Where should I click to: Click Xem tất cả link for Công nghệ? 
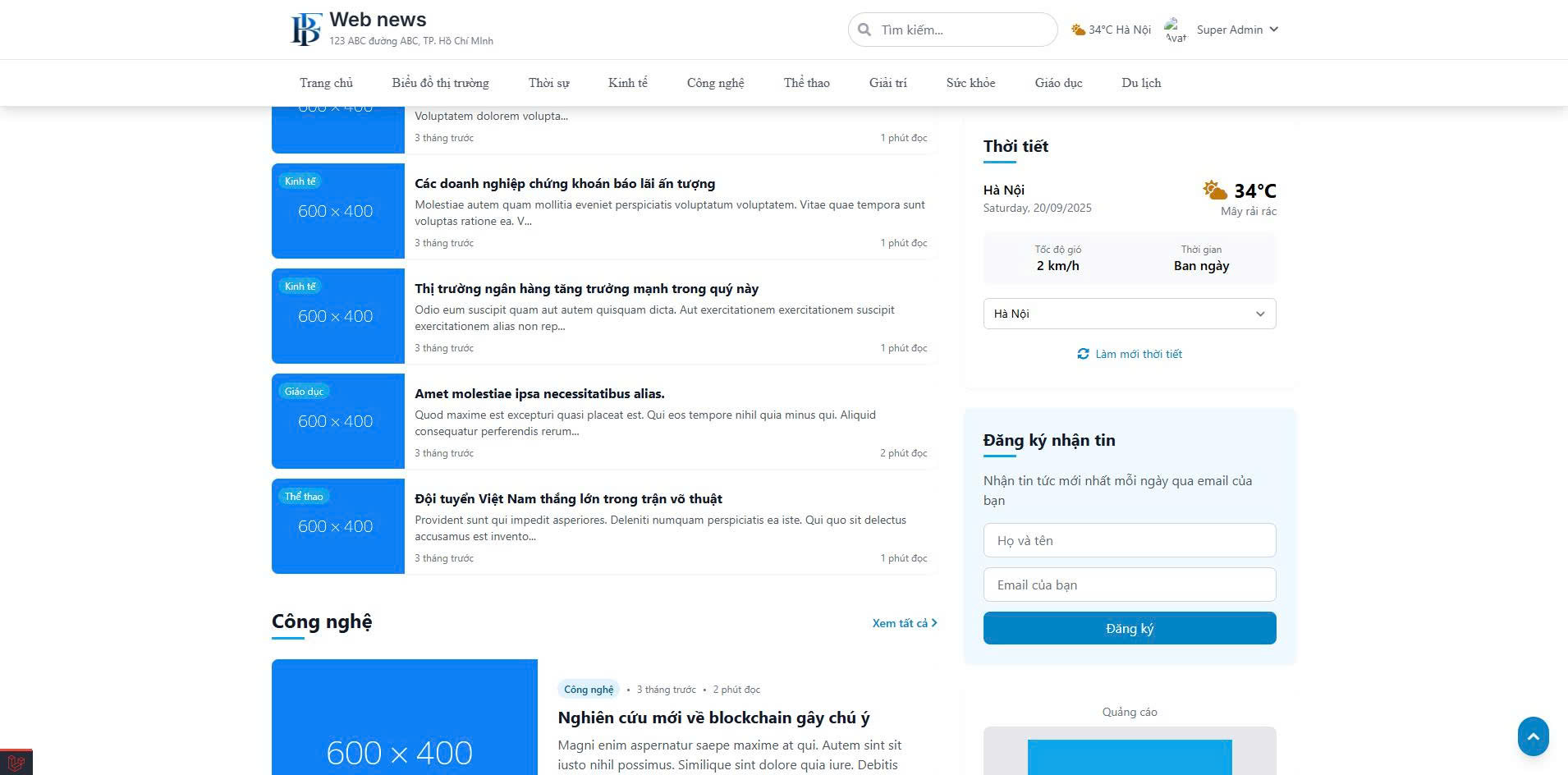(x=904, y=623)
